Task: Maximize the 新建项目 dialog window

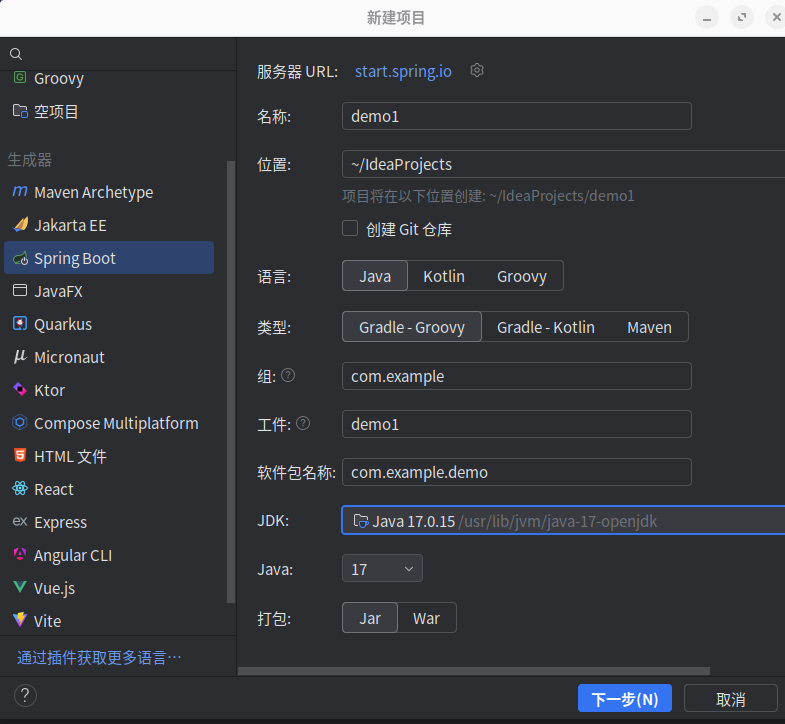Action: click(742, 18)
